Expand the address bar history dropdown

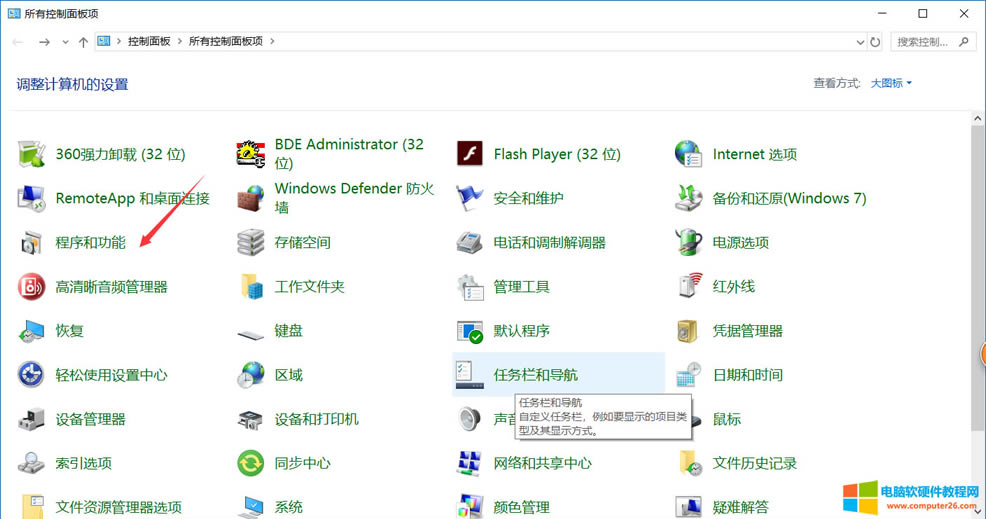click(x=861, y=42)
